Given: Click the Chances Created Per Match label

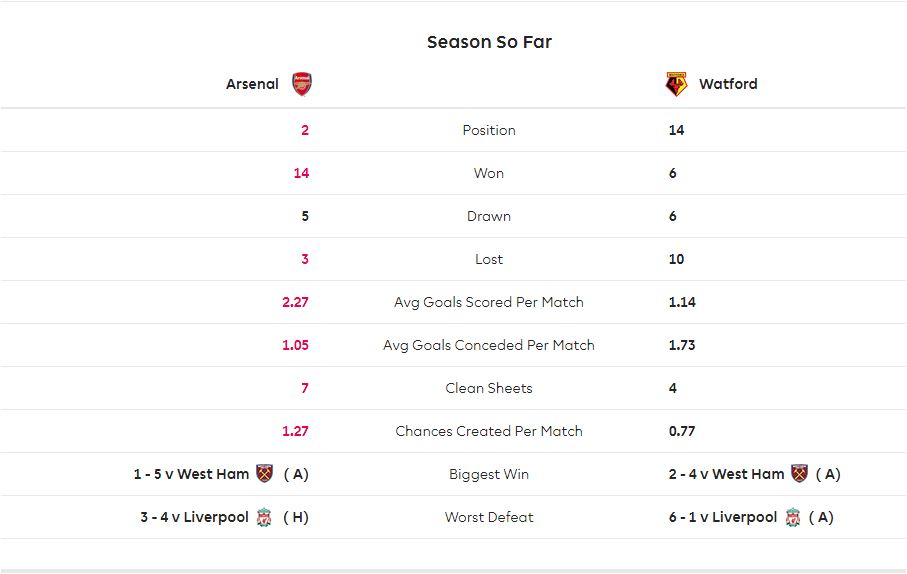Looking at the screenshot, I should [x=489, y=431].
